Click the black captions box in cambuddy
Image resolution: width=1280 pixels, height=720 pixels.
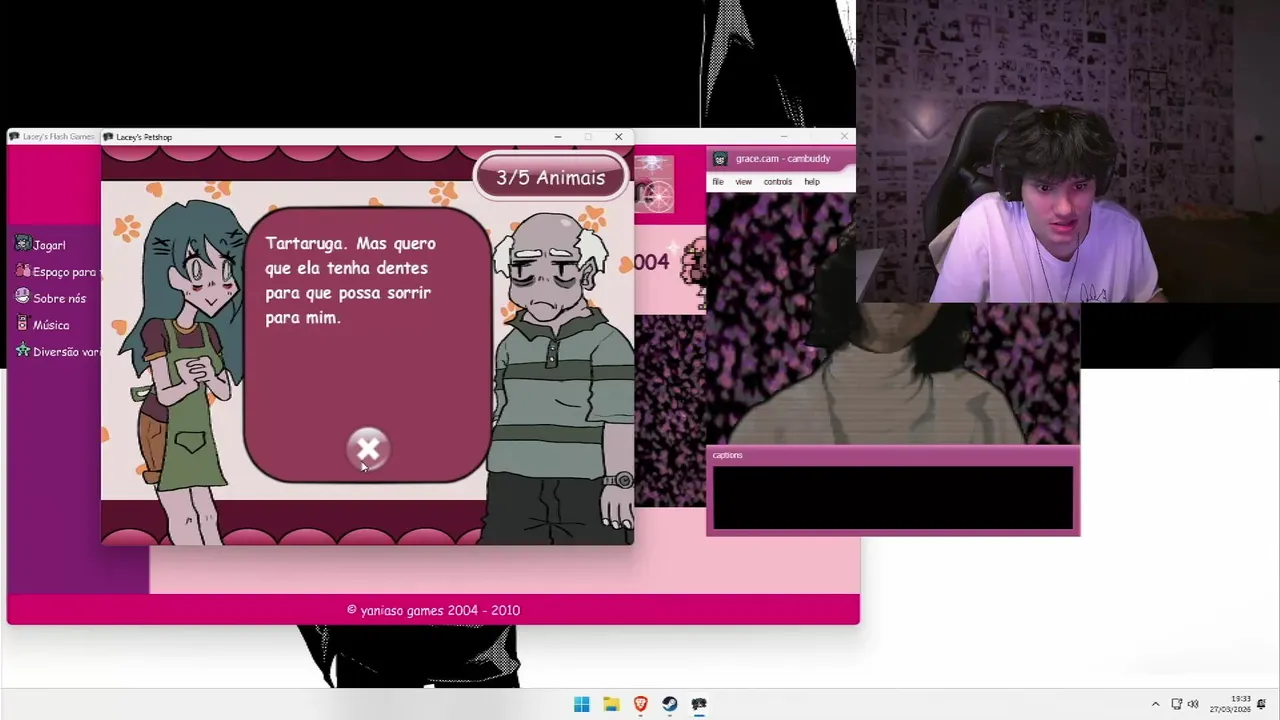point(893,497)
